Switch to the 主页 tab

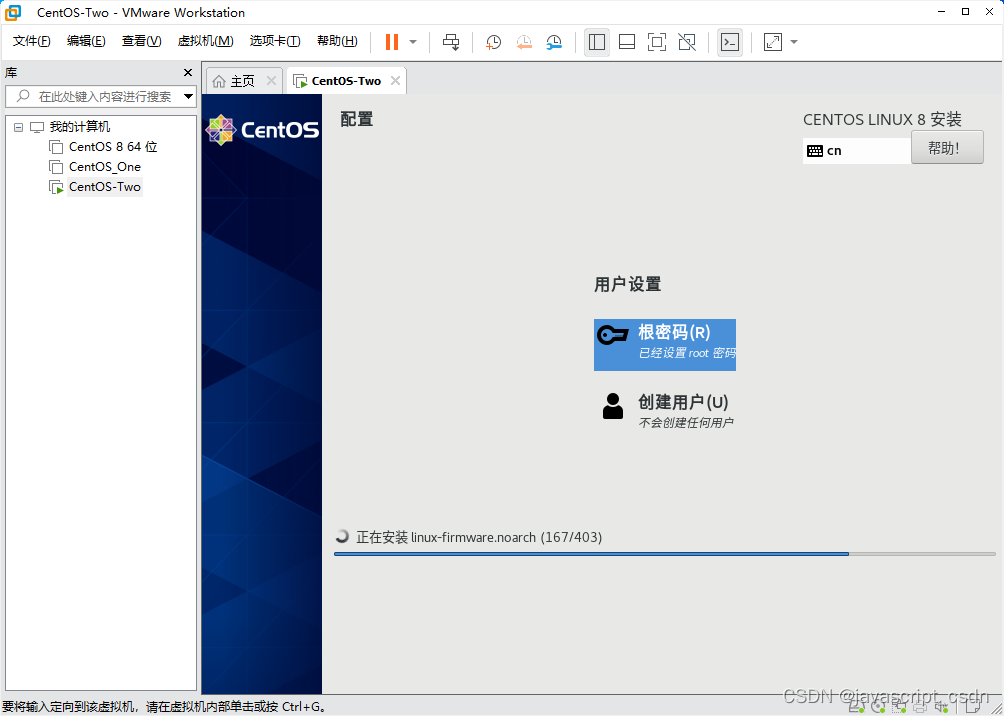[243, 81]
